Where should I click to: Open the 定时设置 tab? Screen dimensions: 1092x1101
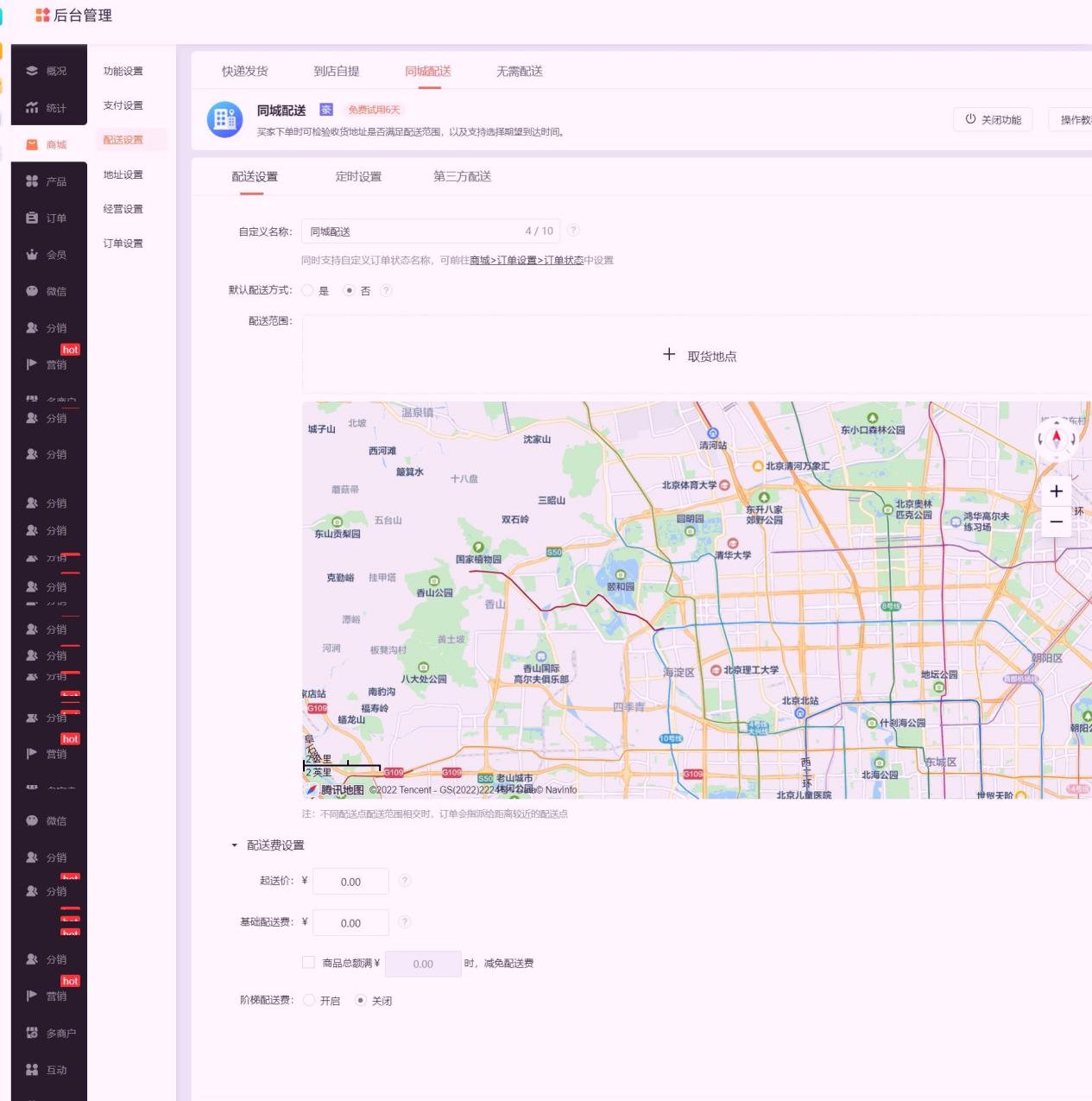(x=358, y=176)
